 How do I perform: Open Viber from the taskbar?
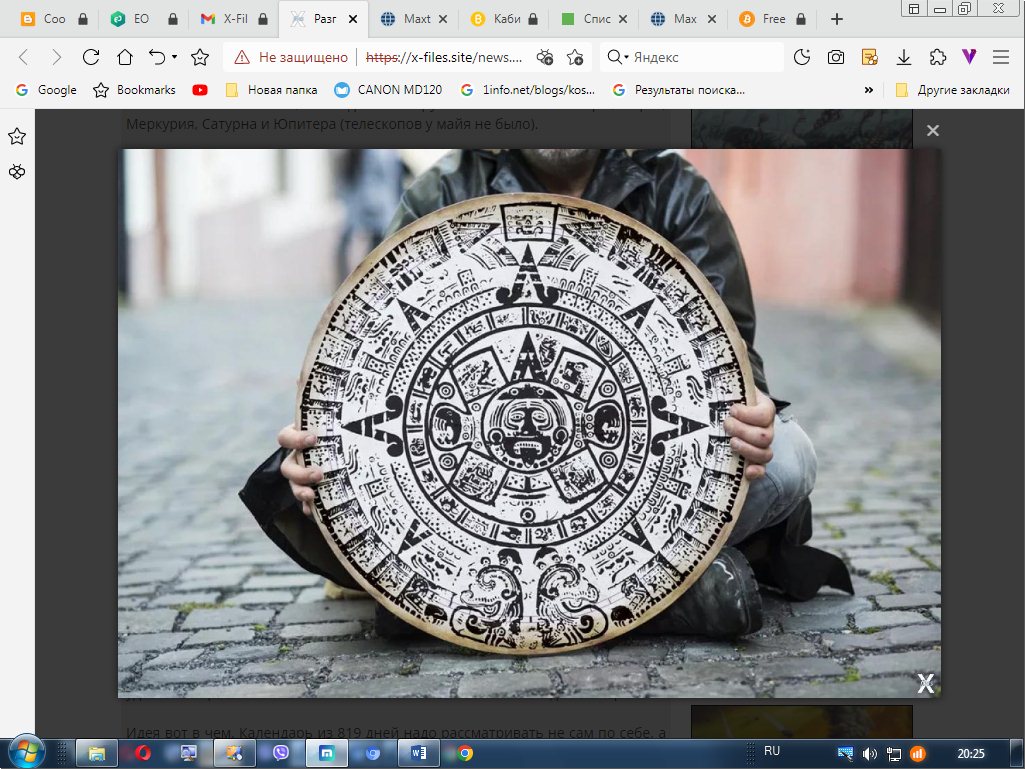[x=281, y=753]
